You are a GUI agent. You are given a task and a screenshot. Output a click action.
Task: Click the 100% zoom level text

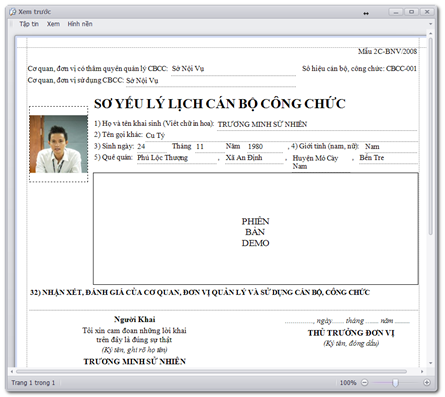(348, 383)
